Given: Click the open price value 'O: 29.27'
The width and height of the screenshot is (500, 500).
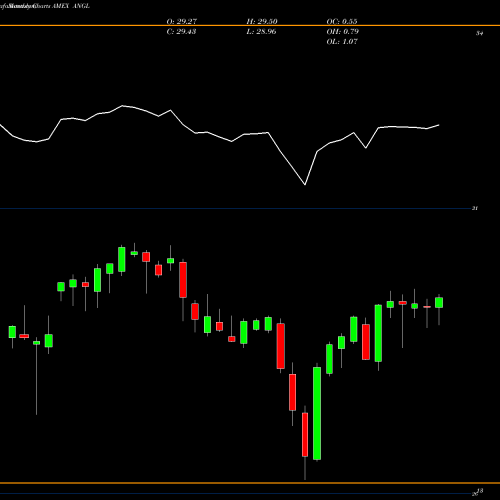Looking at the screenshot, I should point(182,22).
